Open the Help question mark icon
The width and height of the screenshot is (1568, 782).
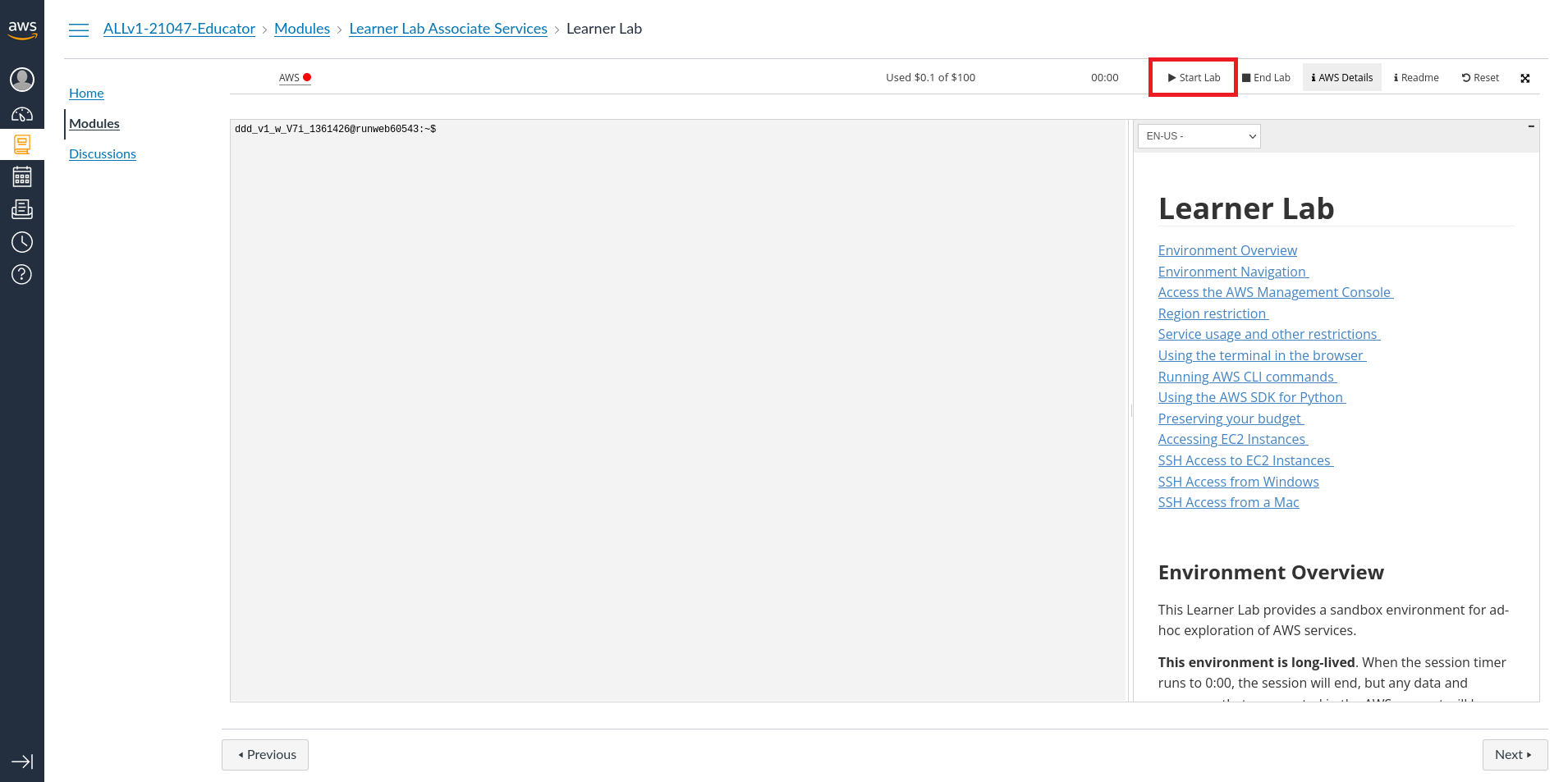[22, 274]
